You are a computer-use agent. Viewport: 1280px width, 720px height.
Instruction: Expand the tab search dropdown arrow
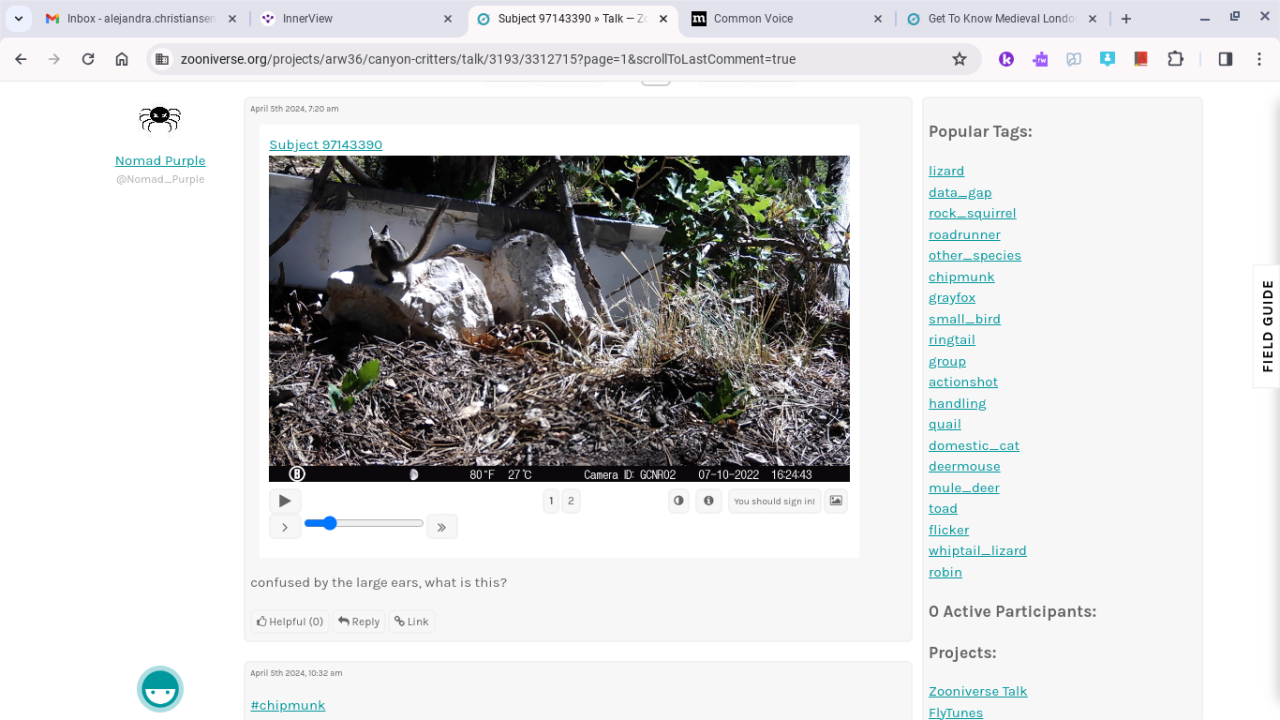pyautogui.click(x=18, y=19)
